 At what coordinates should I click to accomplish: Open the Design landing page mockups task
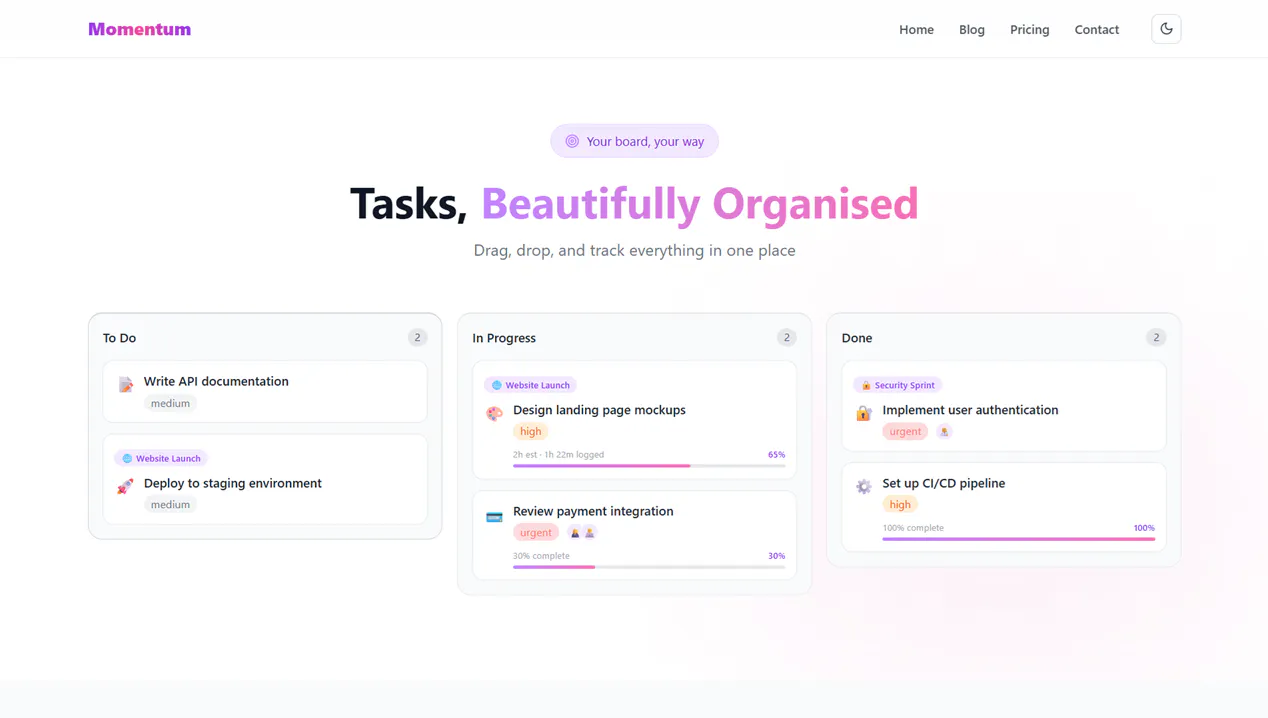coord(634,420)
